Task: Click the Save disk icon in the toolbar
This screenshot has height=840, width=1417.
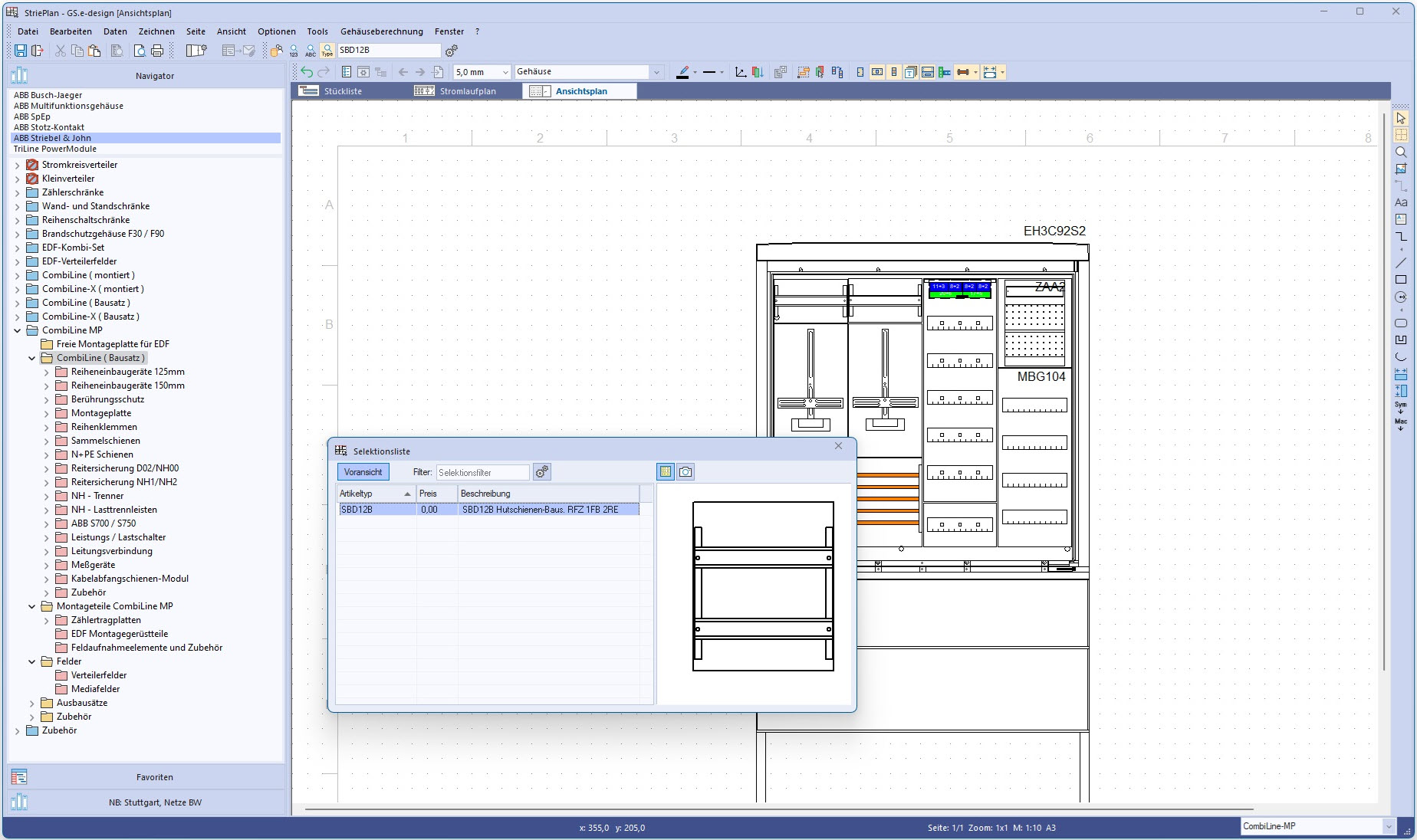Action: pos(21,51)
